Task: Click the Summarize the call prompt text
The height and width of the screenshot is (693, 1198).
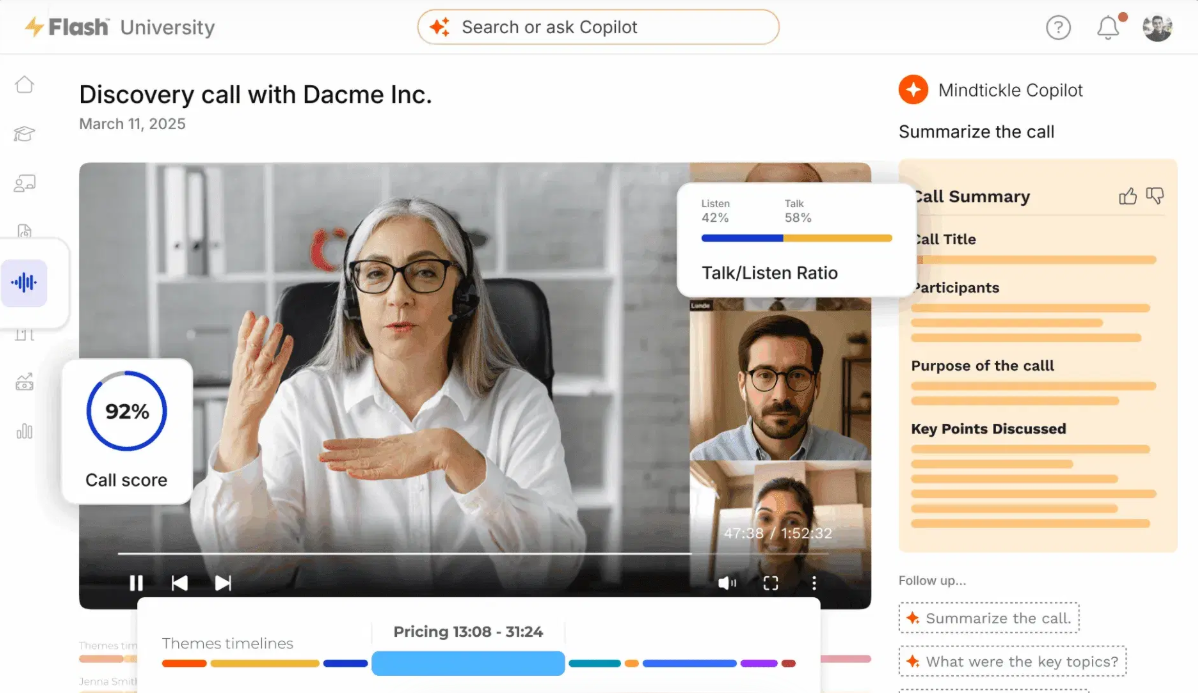Action: pos(976,131)
